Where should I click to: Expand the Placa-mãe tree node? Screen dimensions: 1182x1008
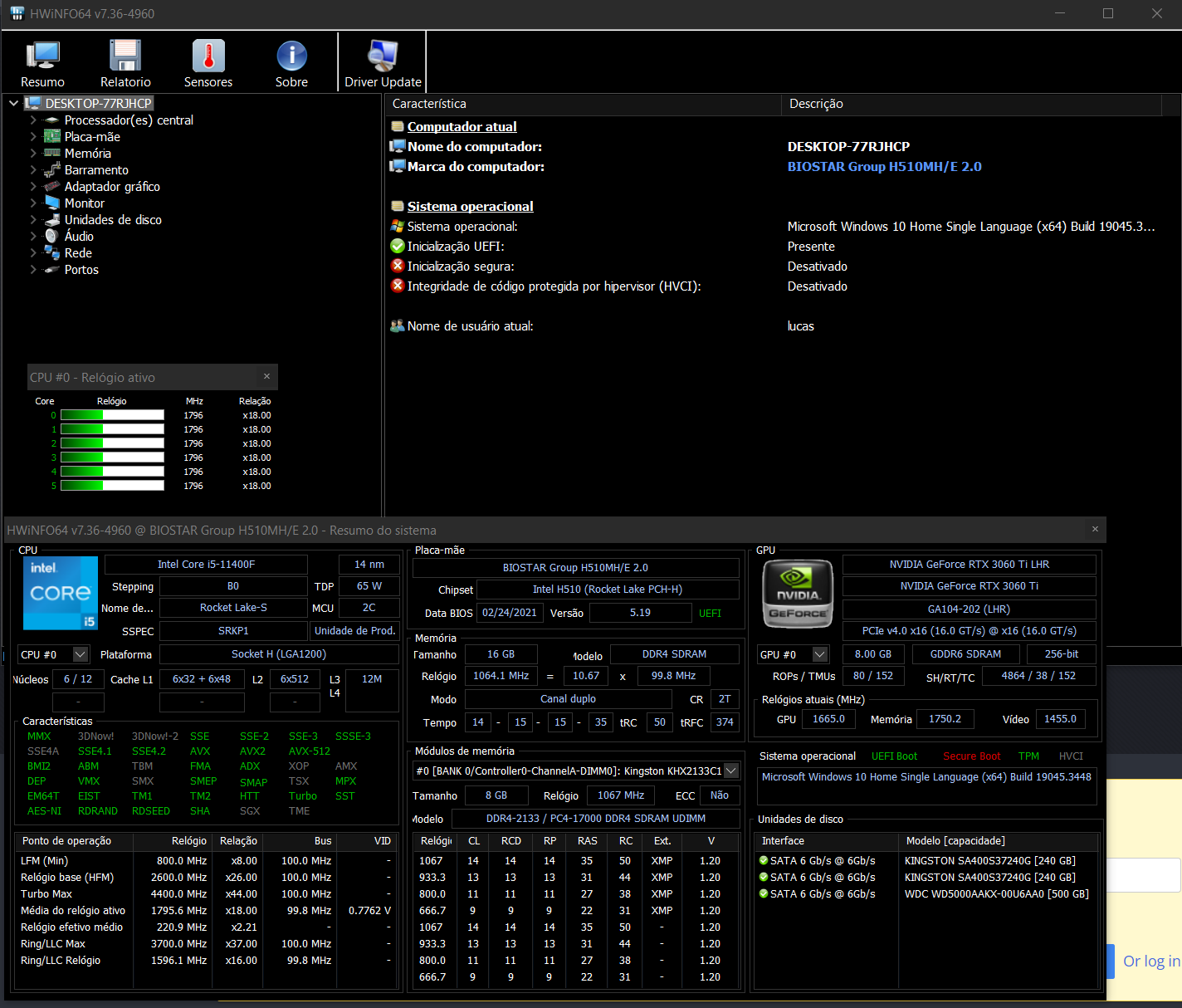(x=33, y=136)
